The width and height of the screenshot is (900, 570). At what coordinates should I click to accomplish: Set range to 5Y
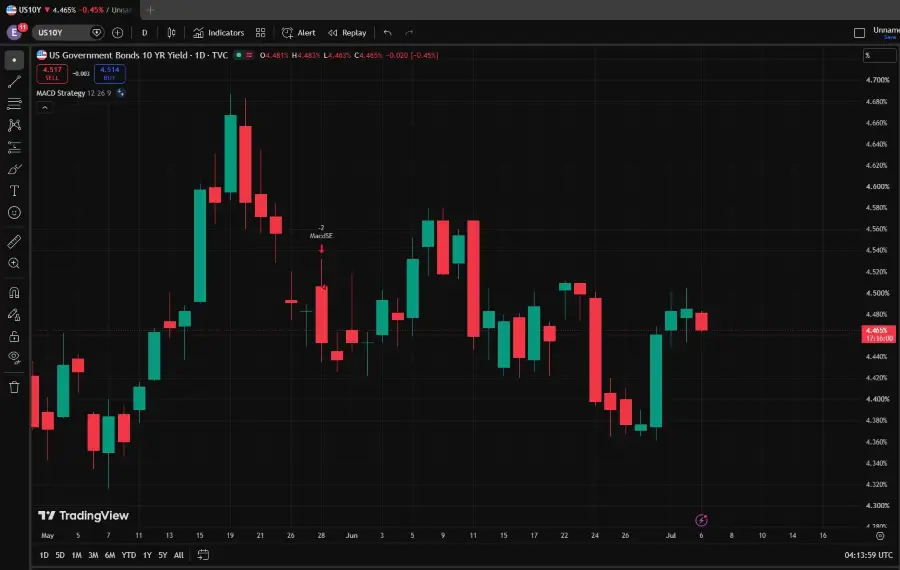click(162, 555)
